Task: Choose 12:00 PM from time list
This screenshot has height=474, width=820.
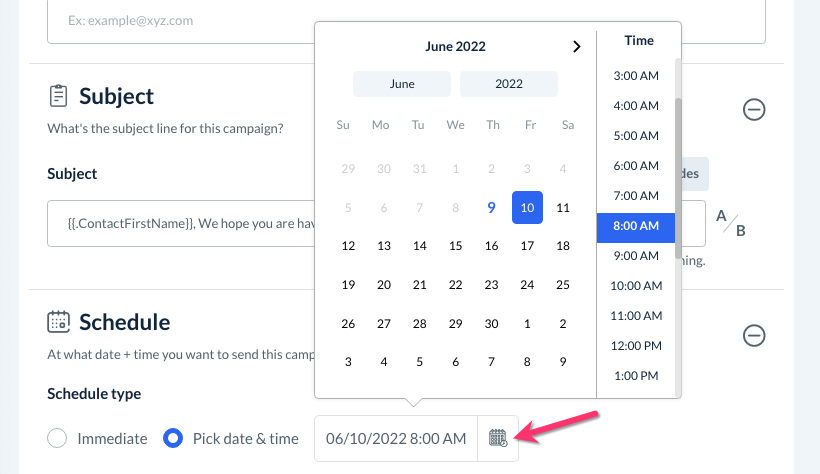Action: [x=636, y=346]
